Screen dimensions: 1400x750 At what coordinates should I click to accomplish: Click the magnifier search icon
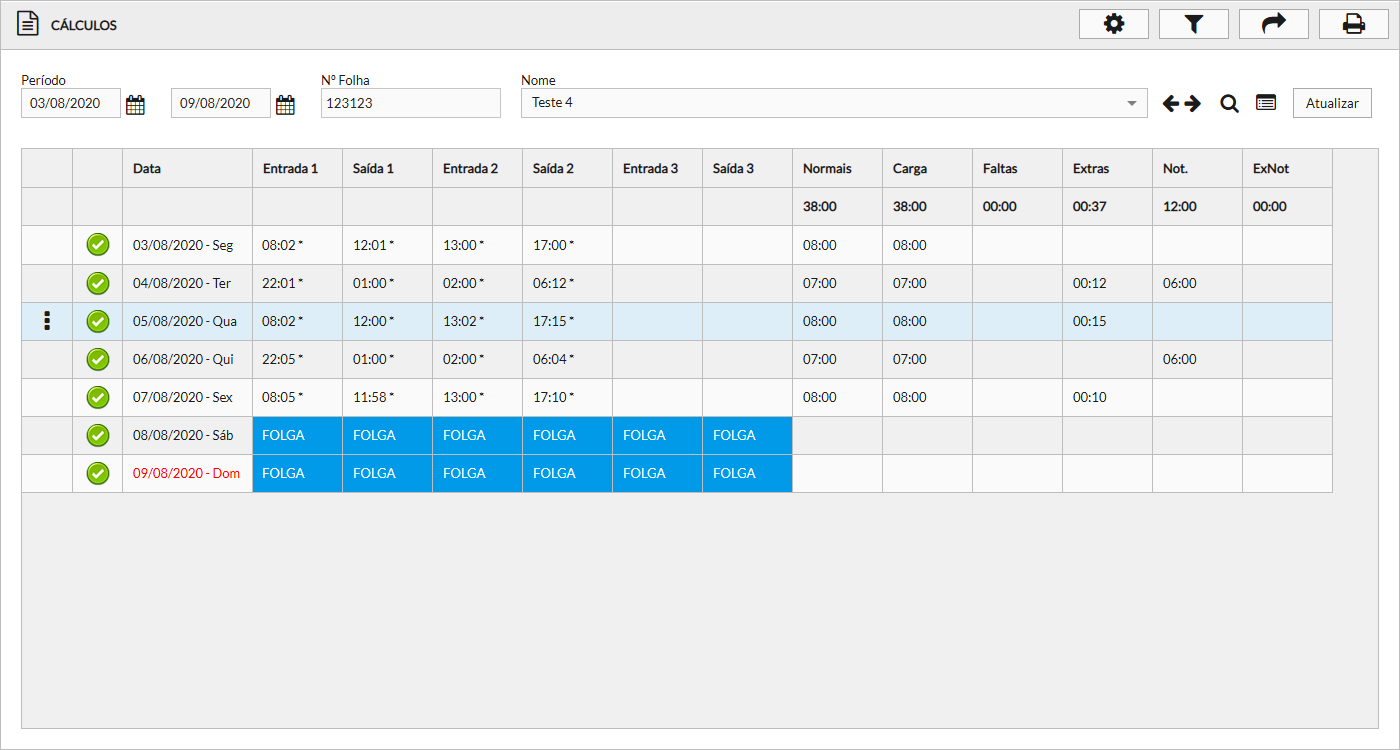(1229, 103)
